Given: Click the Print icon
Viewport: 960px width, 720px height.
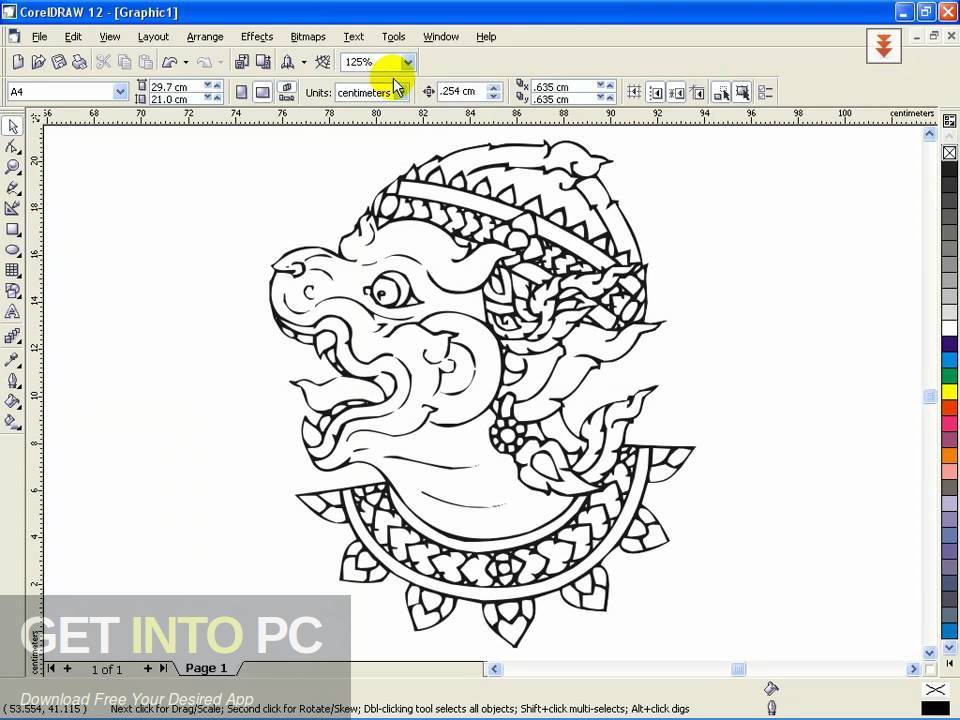Looking at the screenshot, I should tap(79, 61).
